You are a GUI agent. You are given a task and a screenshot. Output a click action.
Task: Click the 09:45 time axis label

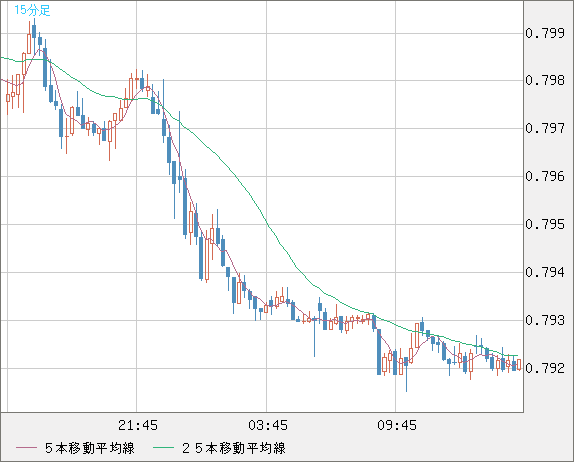pyautogui.click(x=397, y=425)
